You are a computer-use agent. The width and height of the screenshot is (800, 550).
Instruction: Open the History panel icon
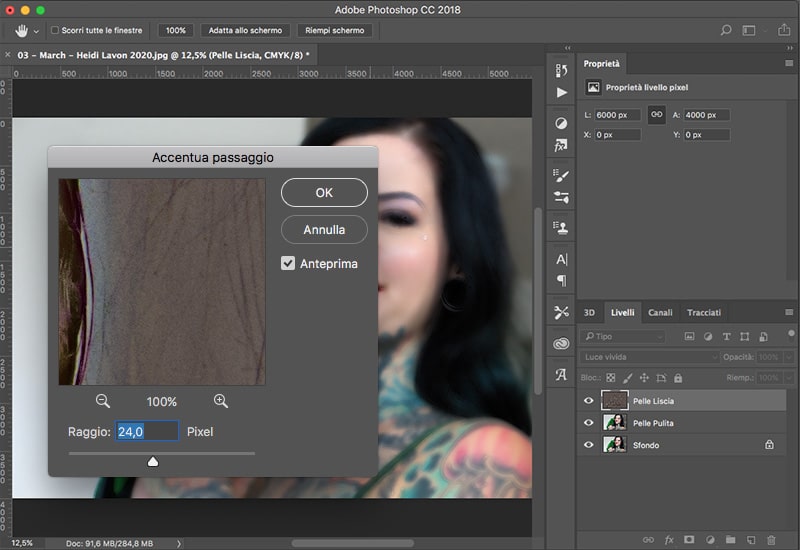[561, 69]
